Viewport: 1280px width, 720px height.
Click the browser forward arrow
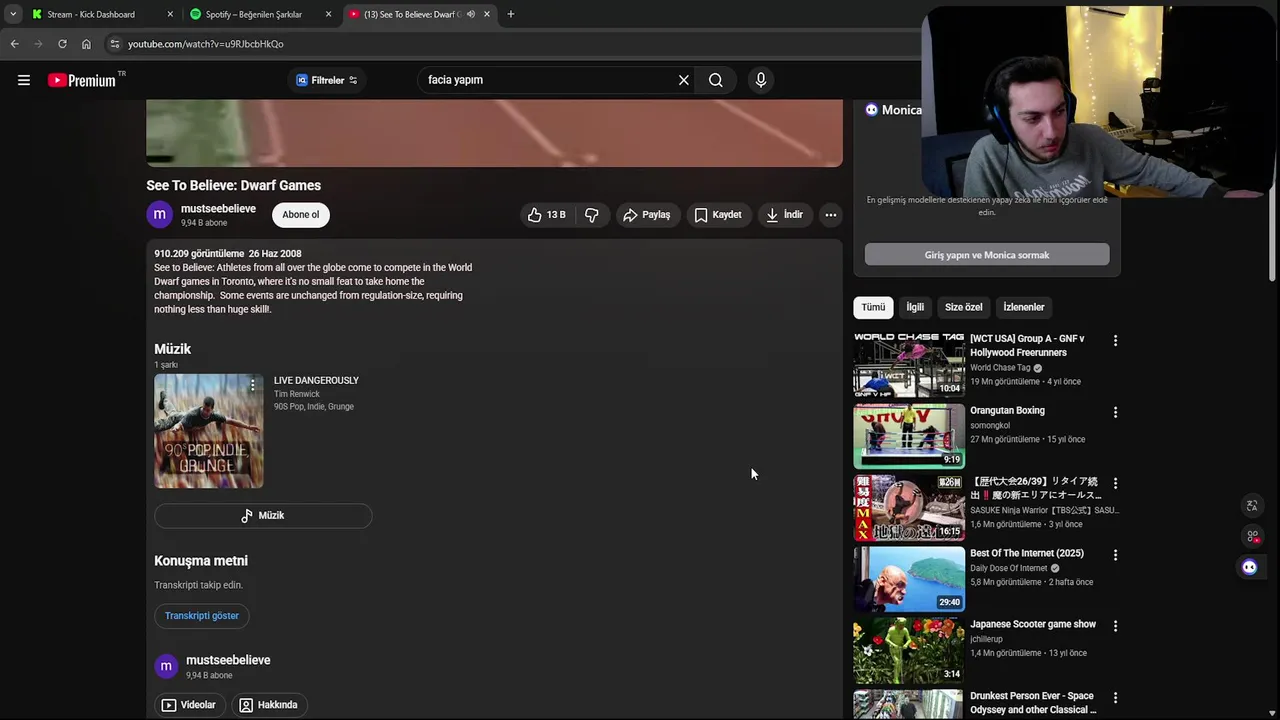point(38,44)
